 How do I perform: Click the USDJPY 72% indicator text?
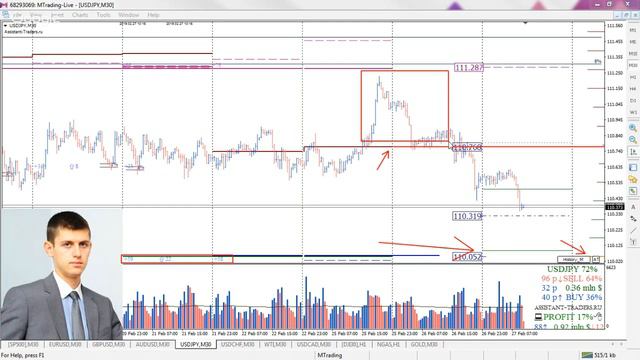click(572, 269)
